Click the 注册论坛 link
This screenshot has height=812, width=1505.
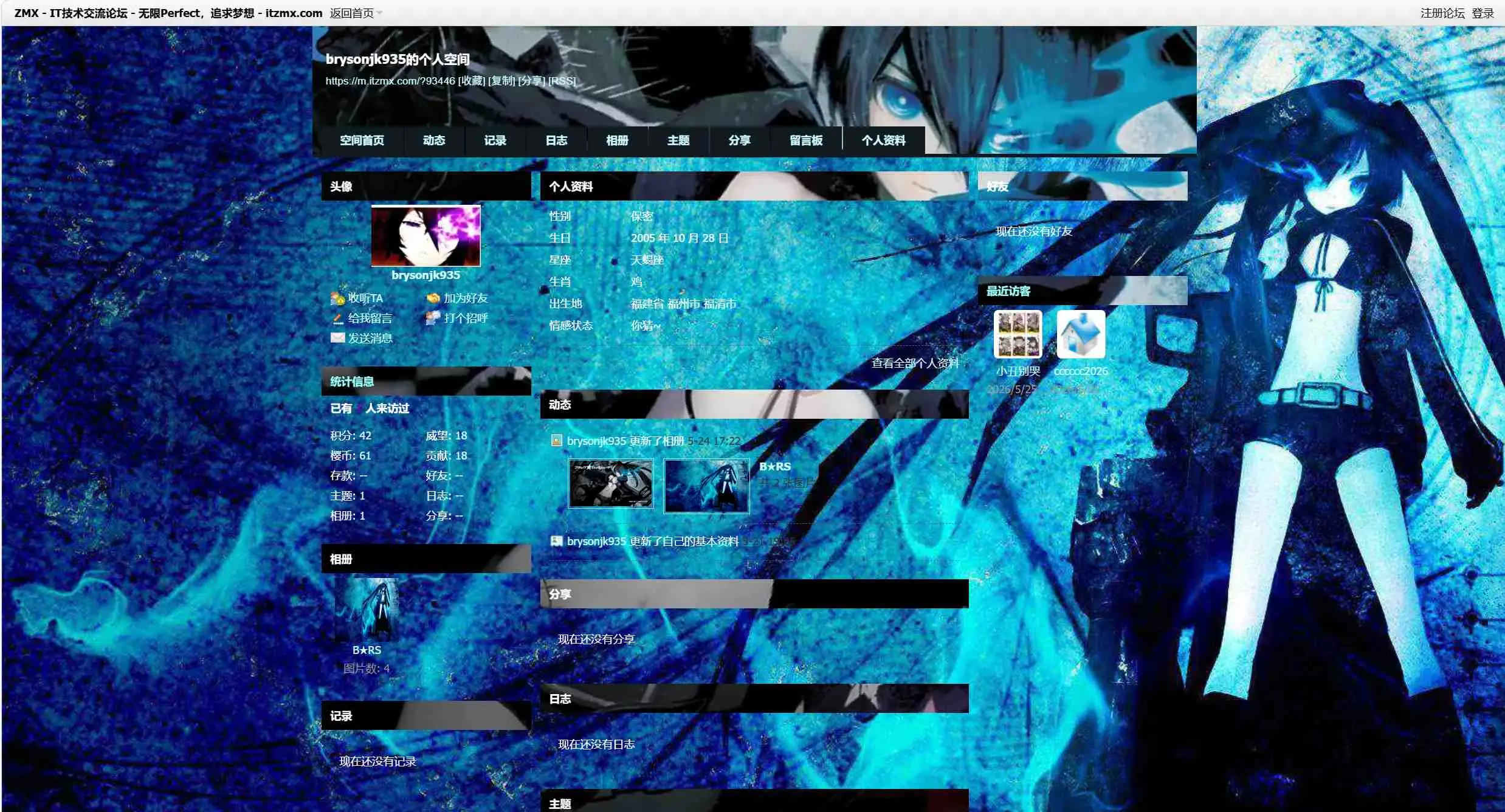tap(1442, 13)
